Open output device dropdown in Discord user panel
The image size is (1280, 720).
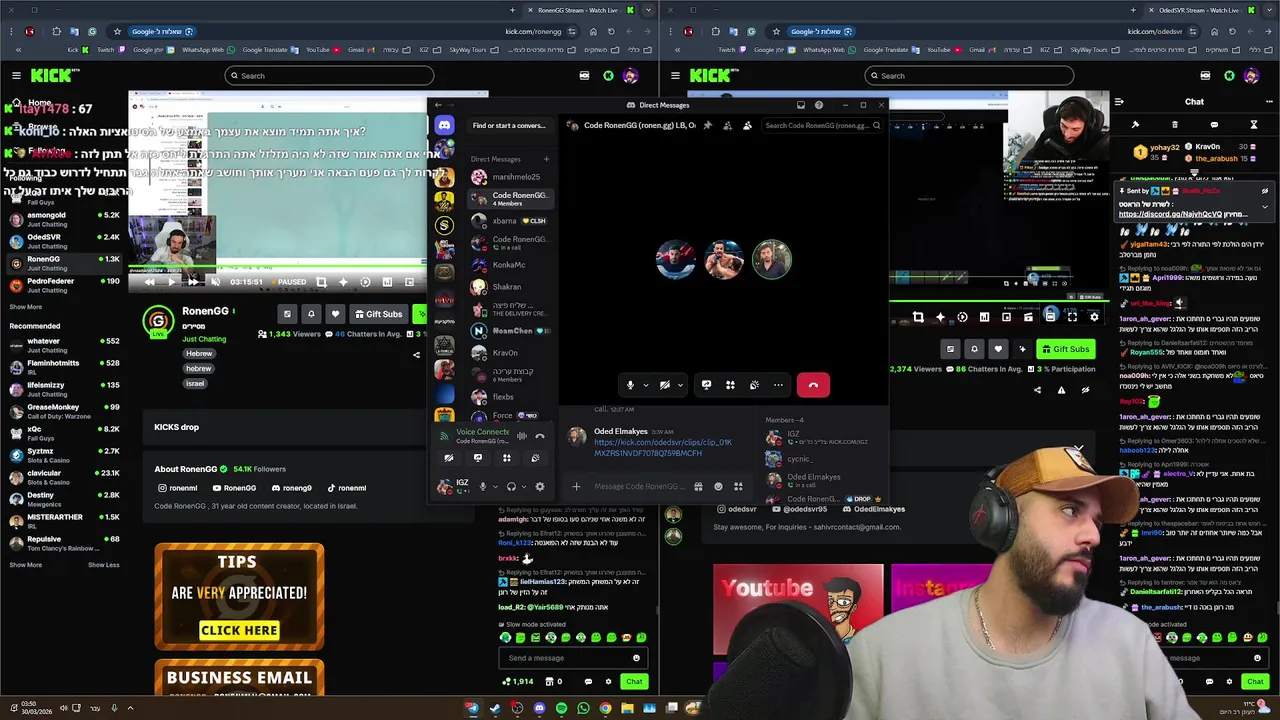pos(523,487)
